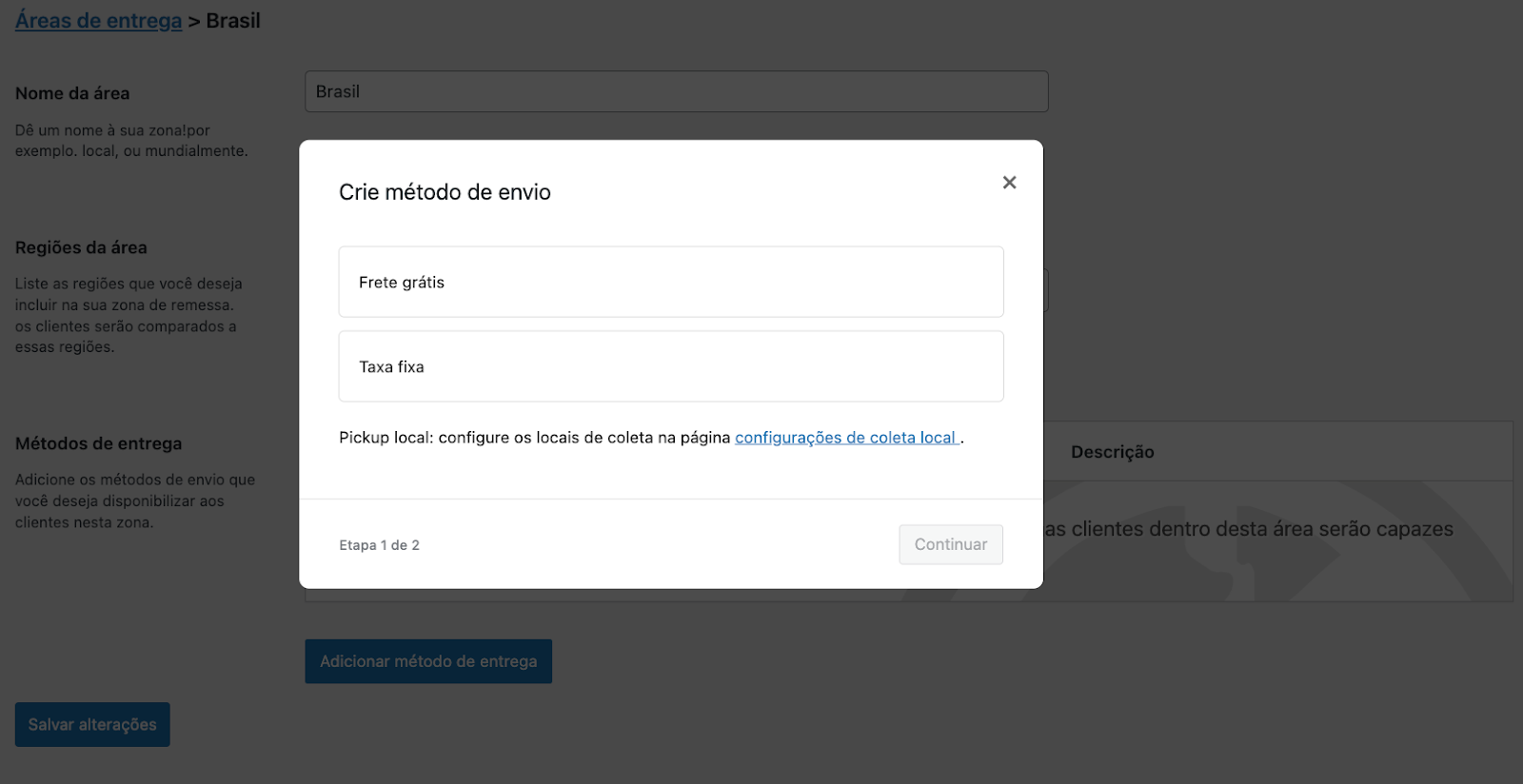
Task: Click the Continuar button
Action: click(951, 544)
